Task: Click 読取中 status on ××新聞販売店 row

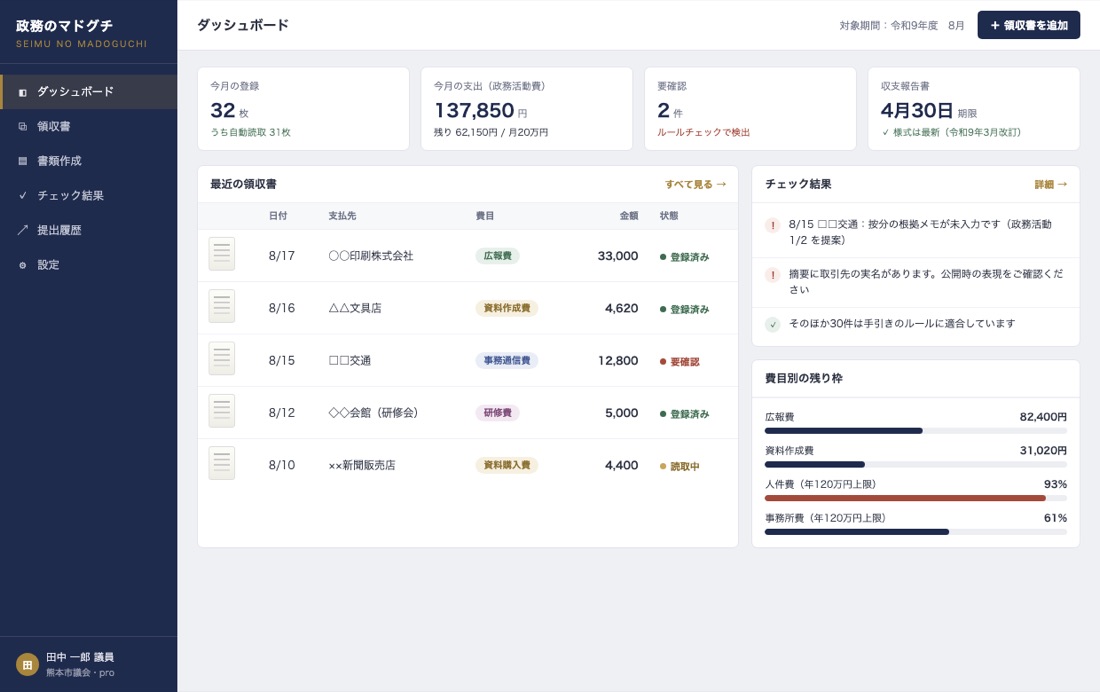Action: click(679, 466)
